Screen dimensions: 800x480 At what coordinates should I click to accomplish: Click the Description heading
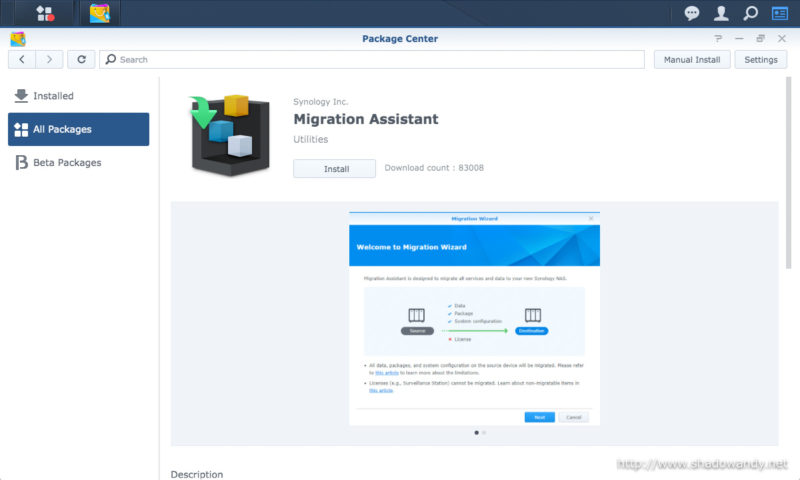click(x=196, y=474)
